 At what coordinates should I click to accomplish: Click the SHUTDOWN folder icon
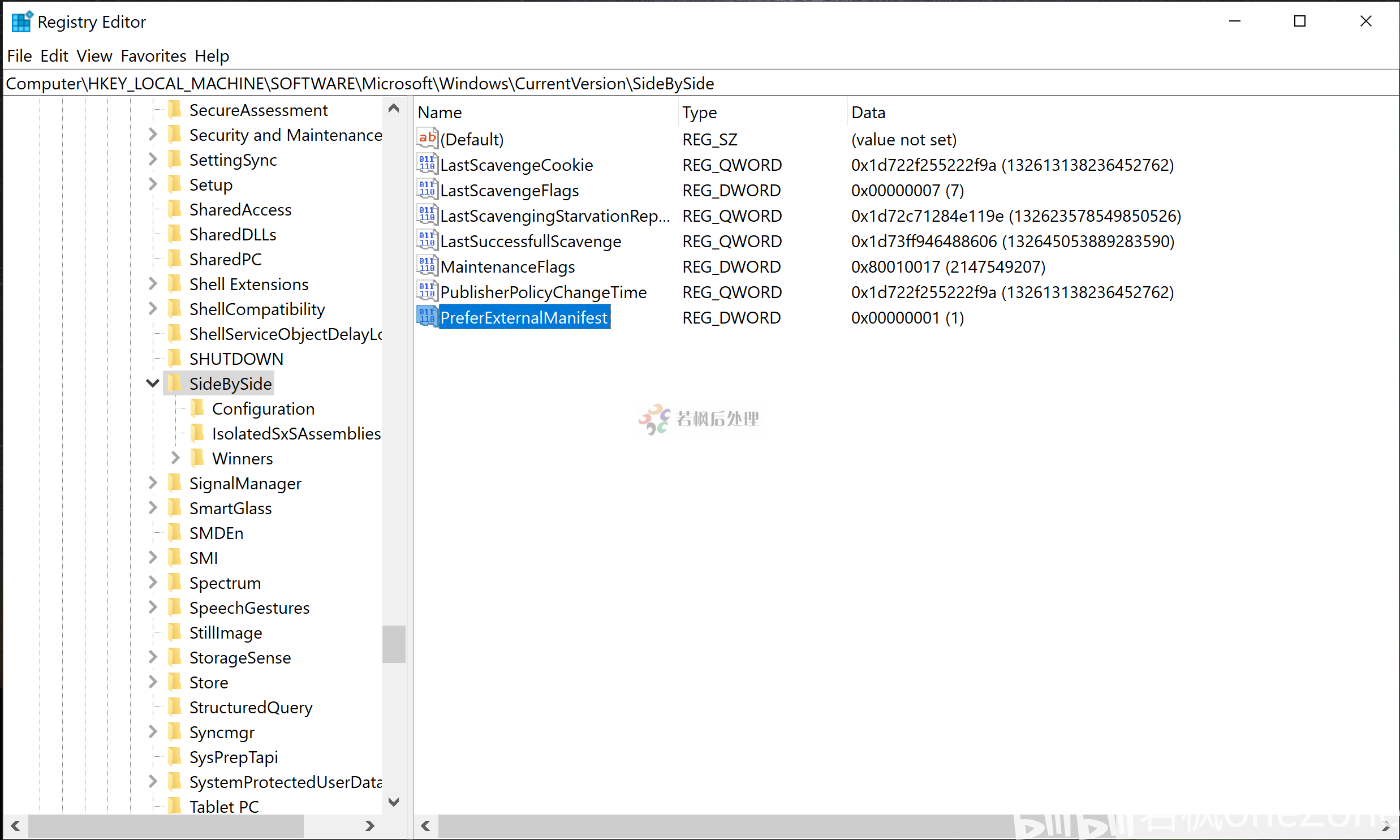click(x=175, y=358)
